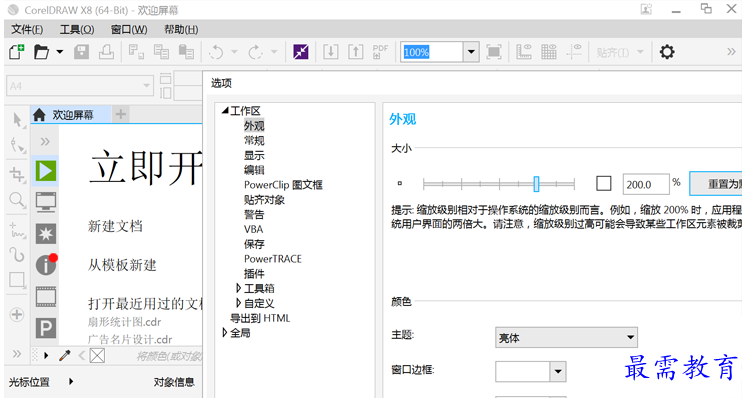Select the Shape tool
Image resolution: width=746 pixels, height=399 pixels.
[x=18, y=146]
